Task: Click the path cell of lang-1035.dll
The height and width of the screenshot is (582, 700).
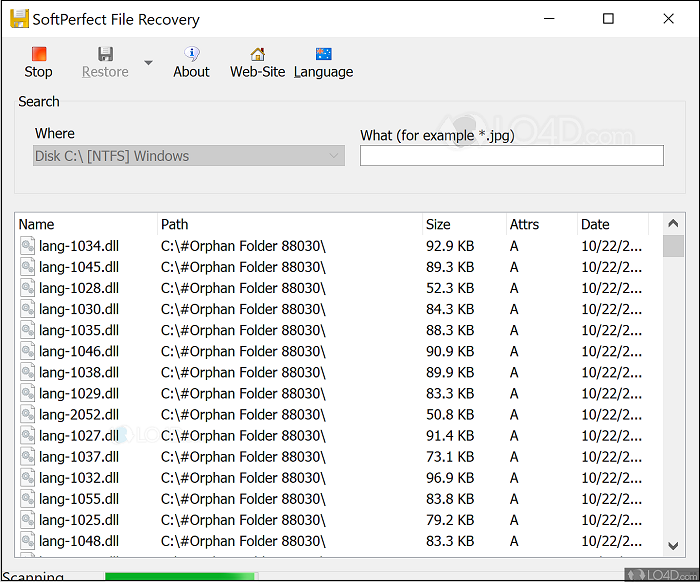Action: pyautogui.click(x=243, y=330)
